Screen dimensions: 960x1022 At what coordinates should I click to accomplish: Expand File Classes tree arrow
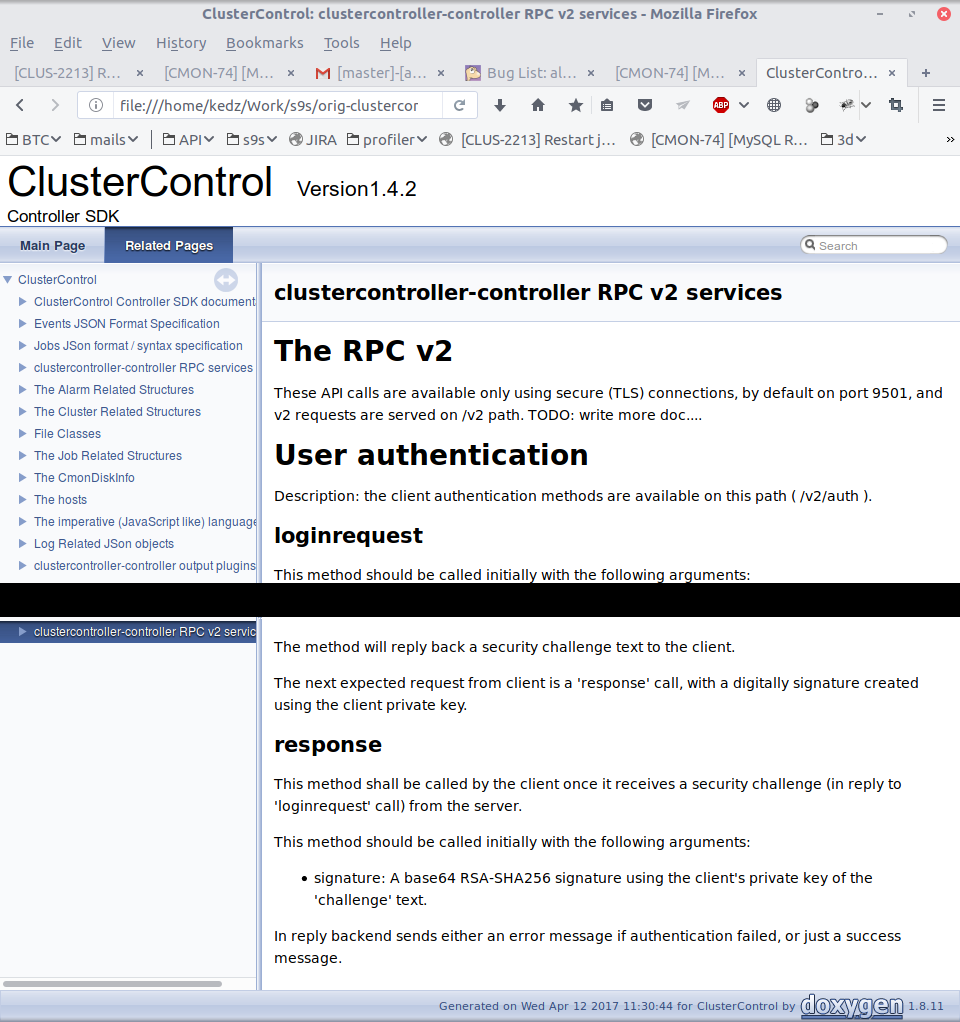click(23, 433)
